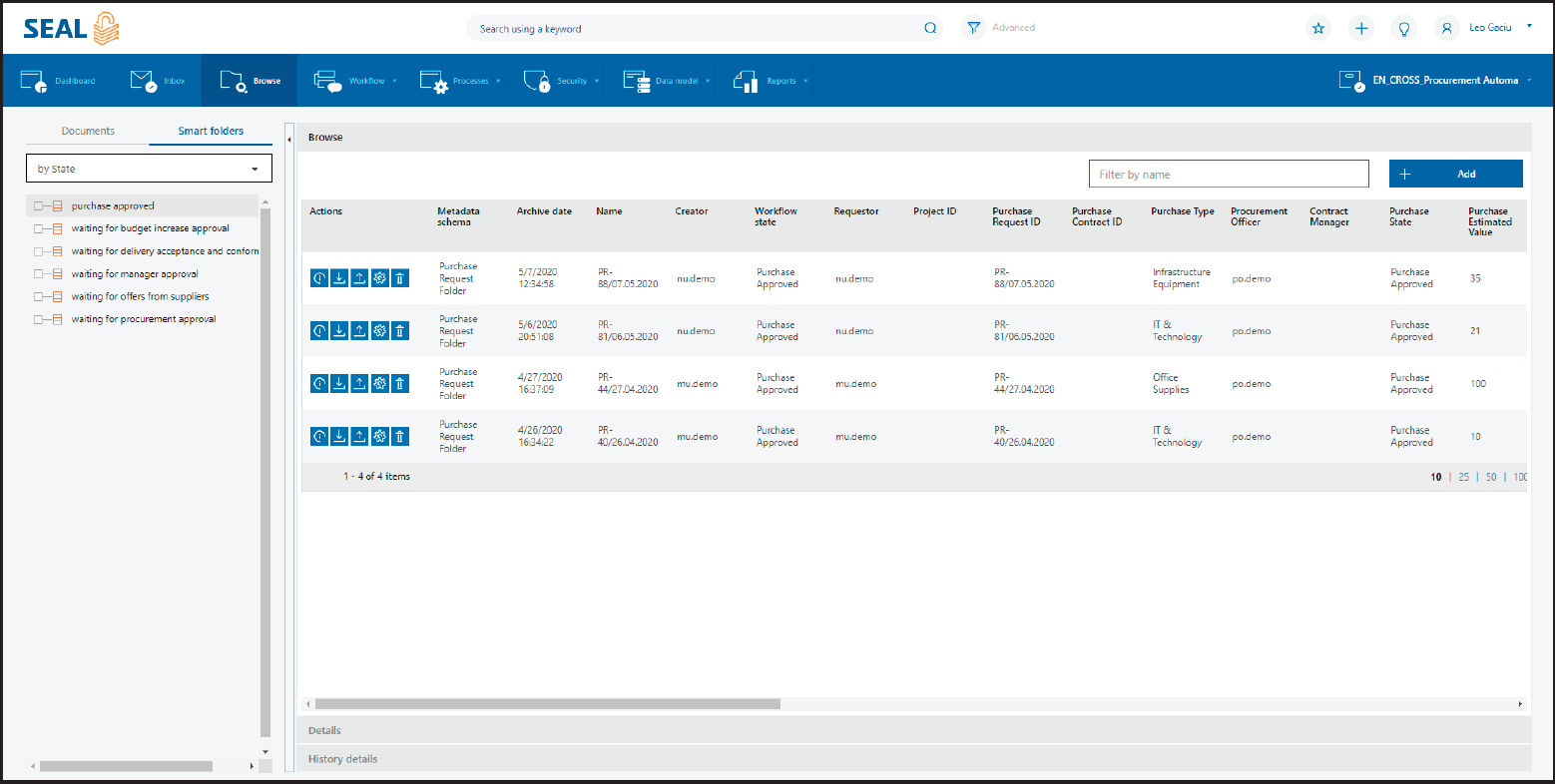
Task: Tick 'waiting for manager approval' checkbox
Action: click(x=39, y=274)
